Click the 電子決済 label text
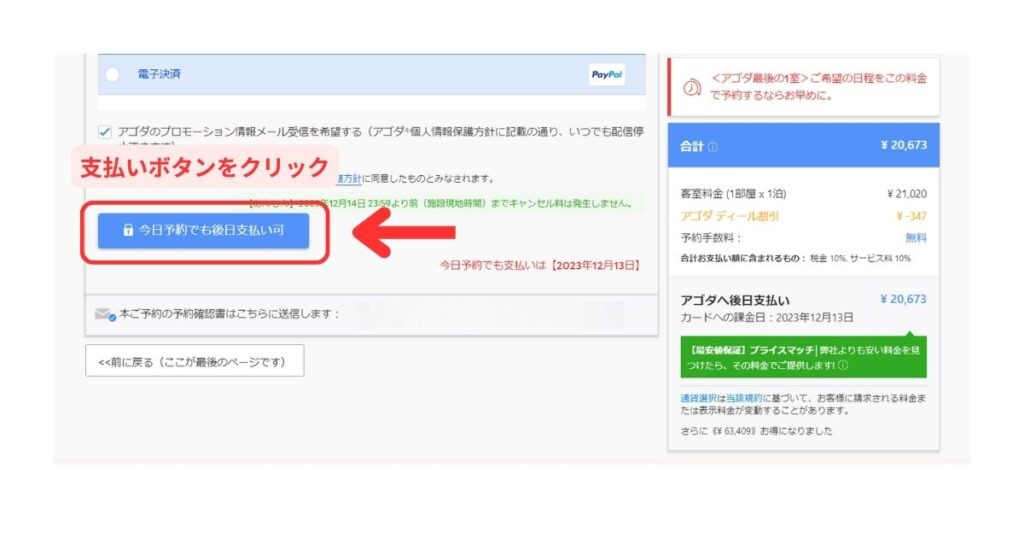 pyautogui.click(x=159, y=74)
